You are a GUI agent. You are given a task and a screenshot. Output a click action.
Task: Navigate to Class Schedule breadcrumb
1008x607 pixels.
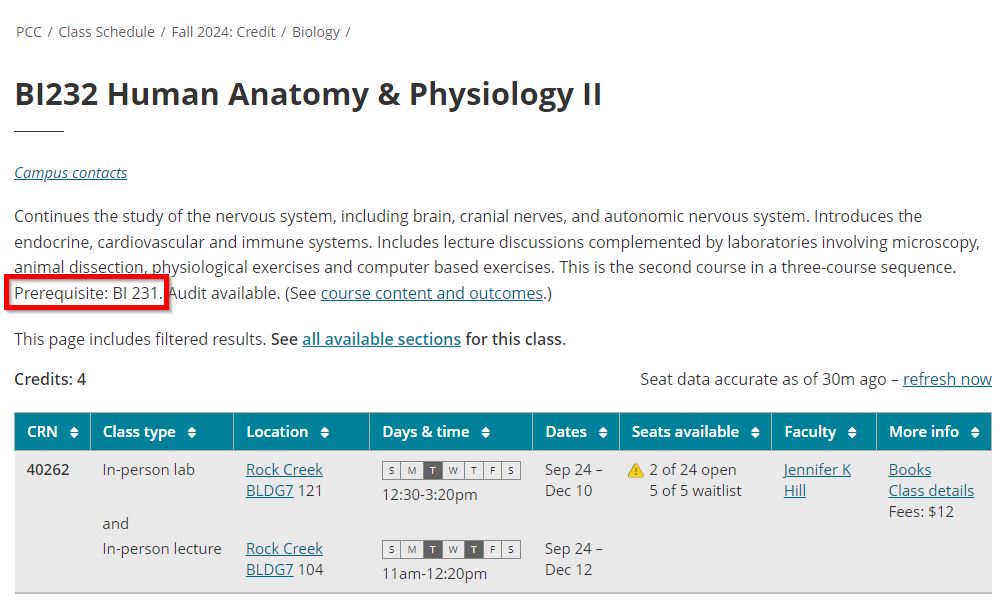tap(106, 32)
